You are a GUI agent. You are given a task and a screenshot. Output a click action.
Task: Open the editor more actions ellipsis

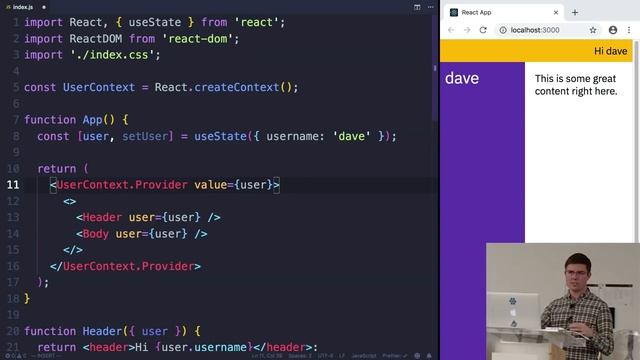[x=431, y=7]
